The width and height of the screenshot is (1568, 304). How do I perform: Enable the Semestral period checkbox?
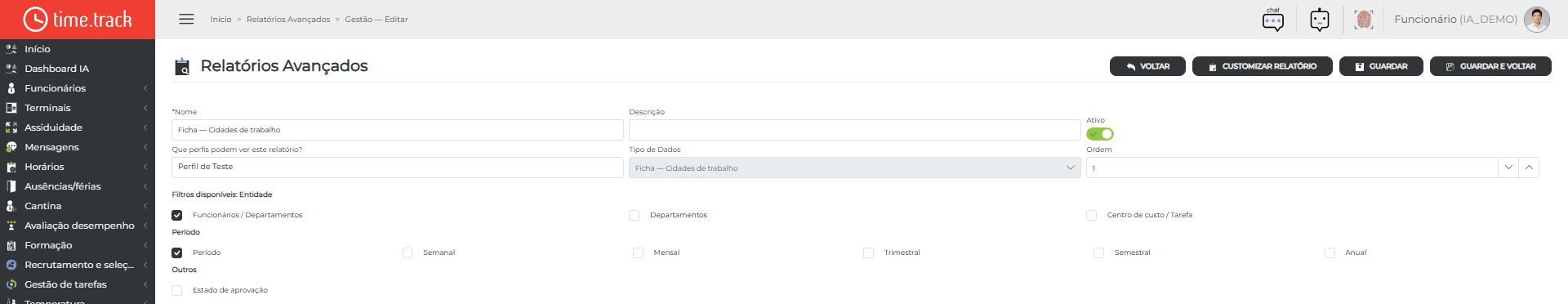(1099, 253)
